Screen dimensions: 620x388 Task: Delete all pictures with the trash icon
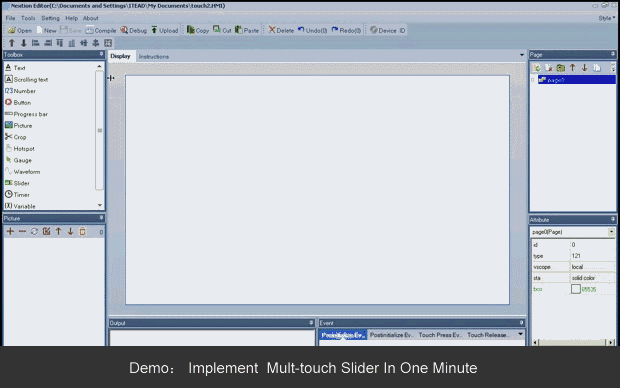82,231
